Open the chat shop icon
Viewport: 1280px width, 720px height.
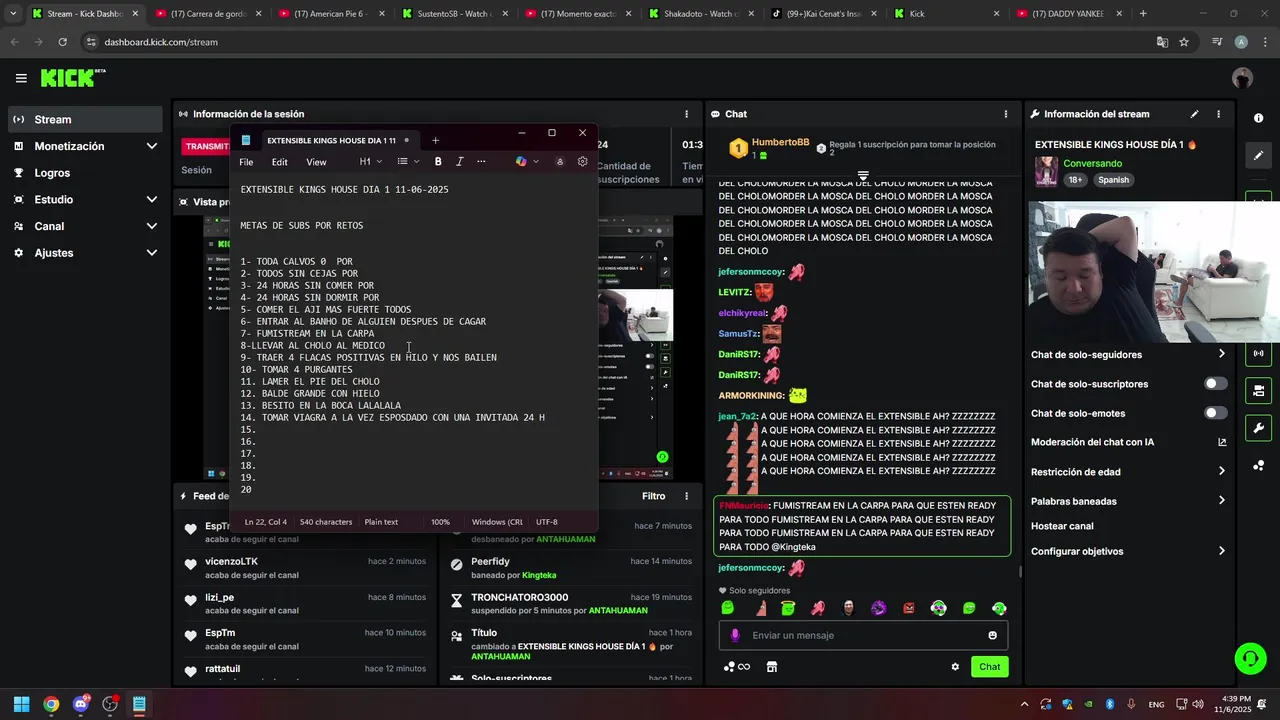(772, 667)
